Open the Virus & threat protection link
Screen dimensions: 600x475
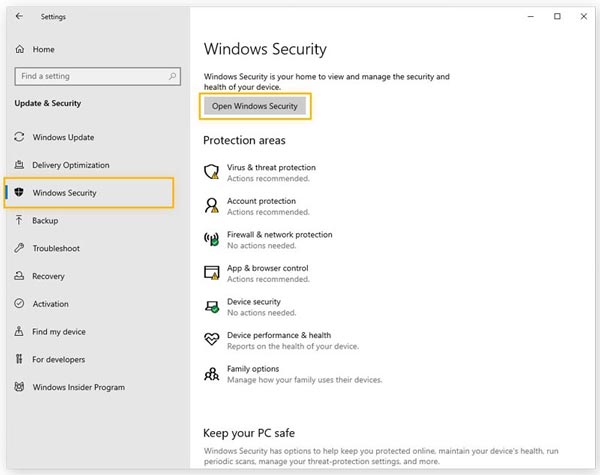coord(271,168)
